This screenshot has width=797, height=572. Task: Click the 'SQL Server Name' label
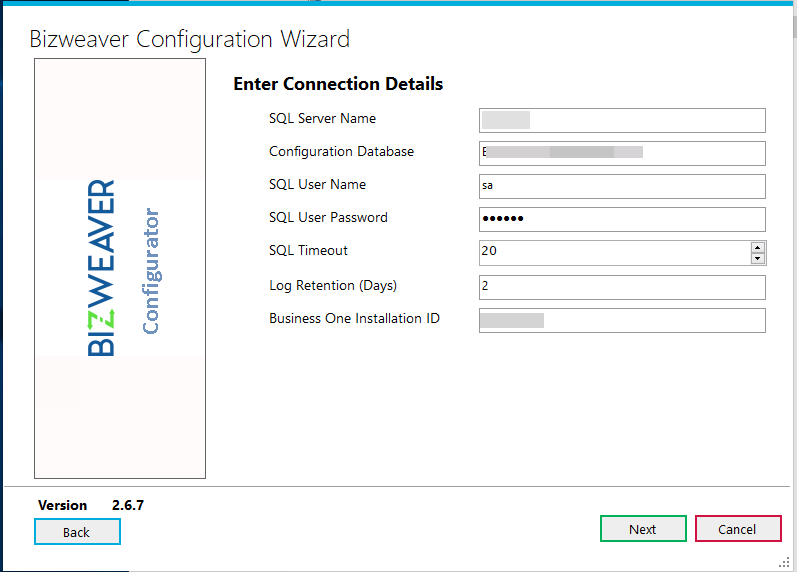[322, 118]
